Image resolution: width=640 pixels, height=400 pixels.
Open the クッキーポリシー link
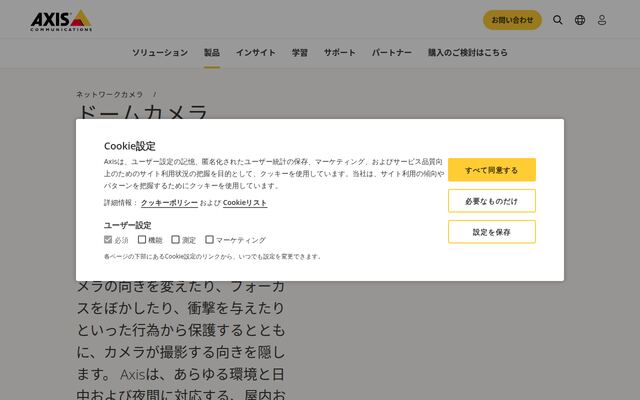[x=169, y=203]
